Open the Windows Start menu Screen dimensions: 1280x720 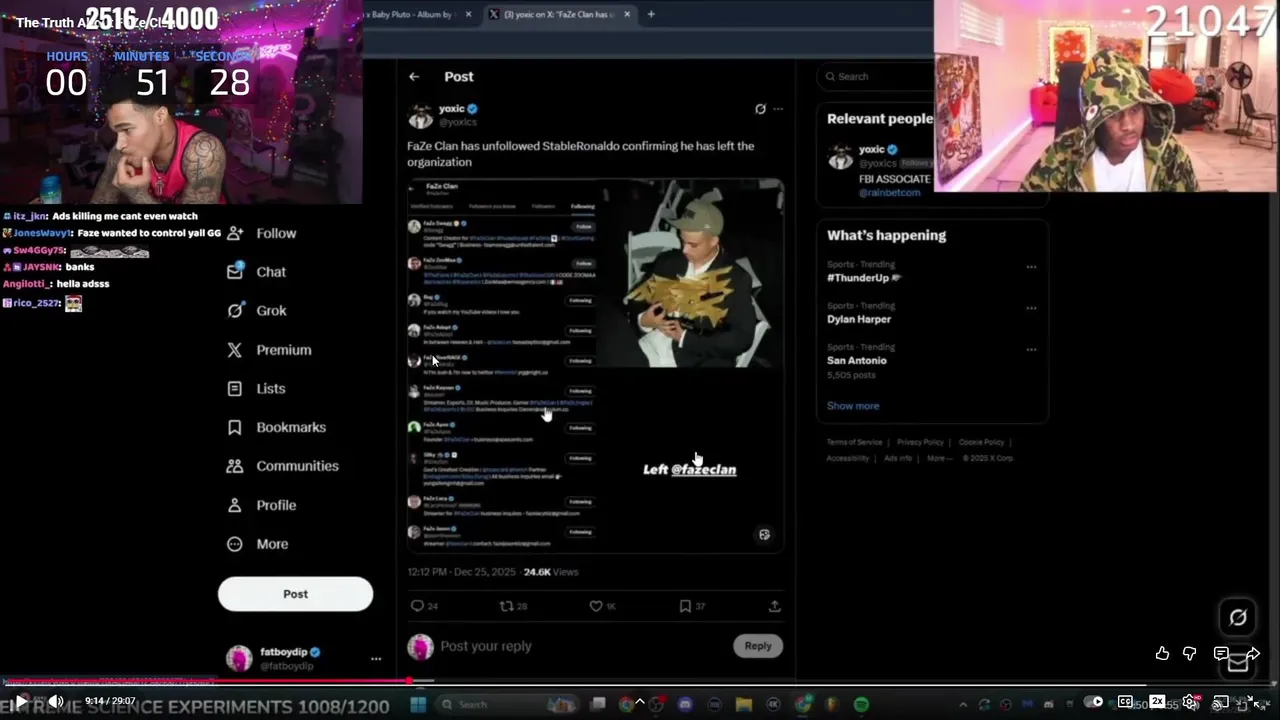click(x=418, y=704)
